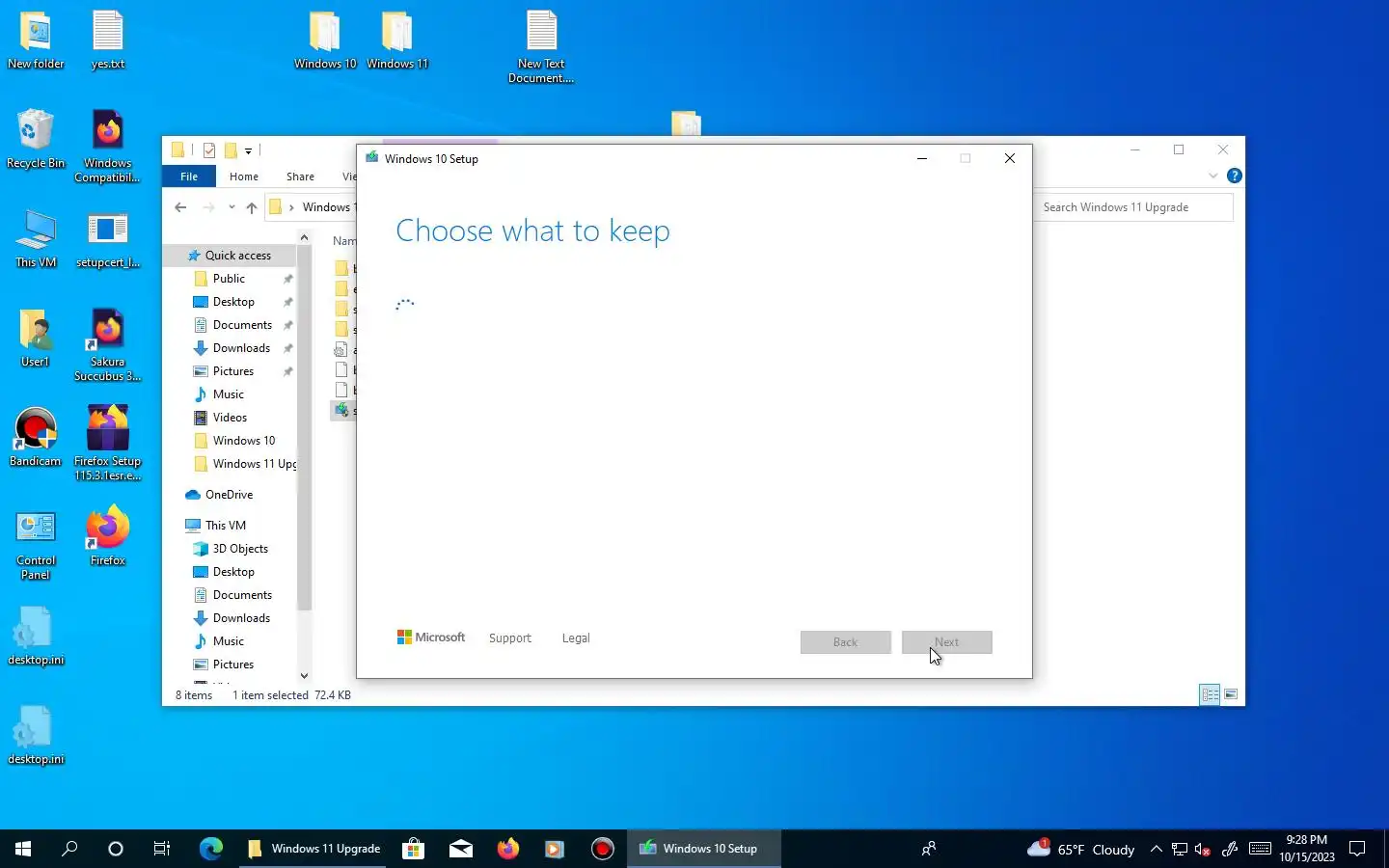Click the Microsoft logo in setup
Viewport: 1389px width, 868px height.
(x=431, y=637)
